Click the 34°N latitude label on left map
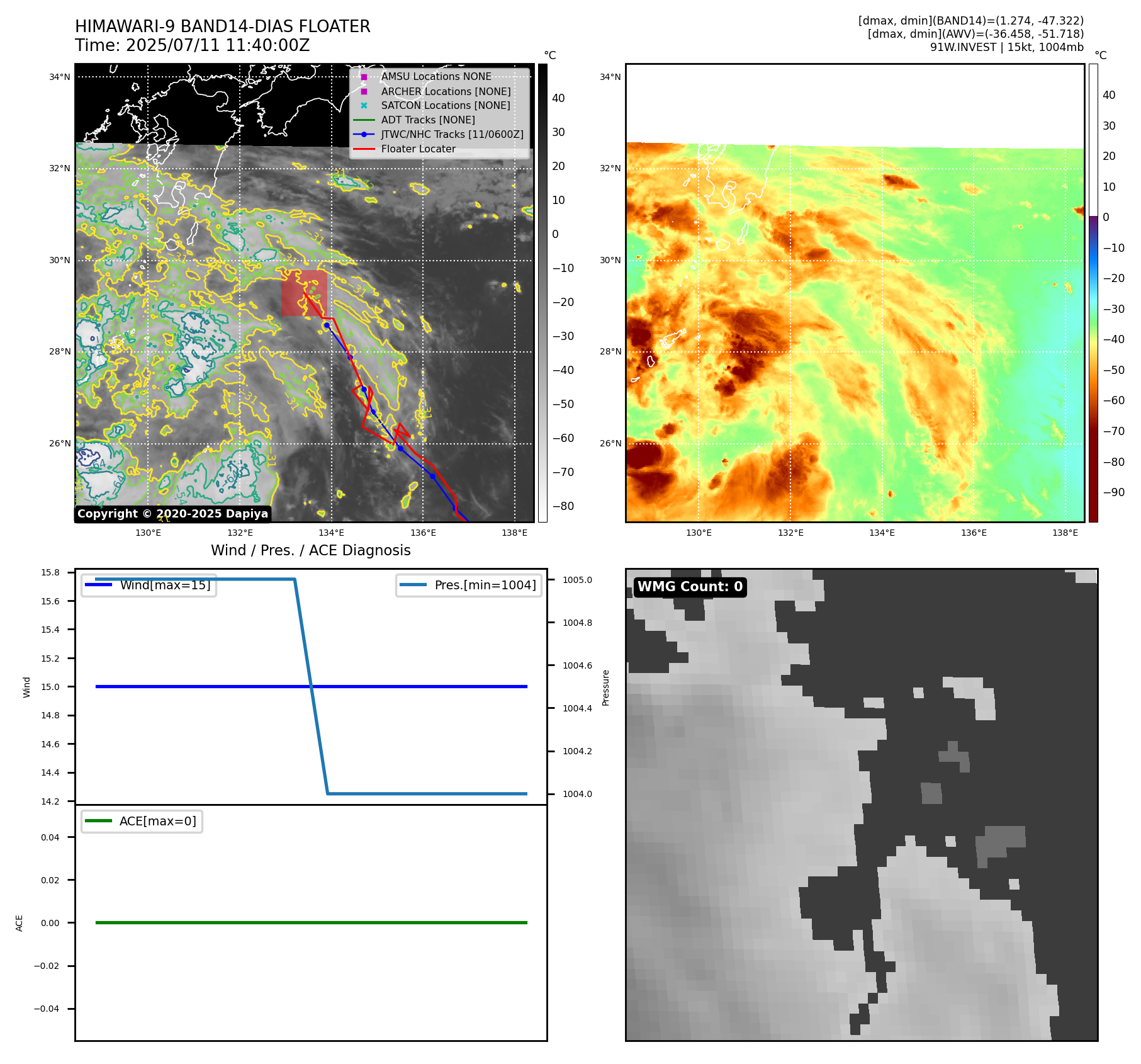The width and height of the screenshot is (1141, 1064). 60,77
